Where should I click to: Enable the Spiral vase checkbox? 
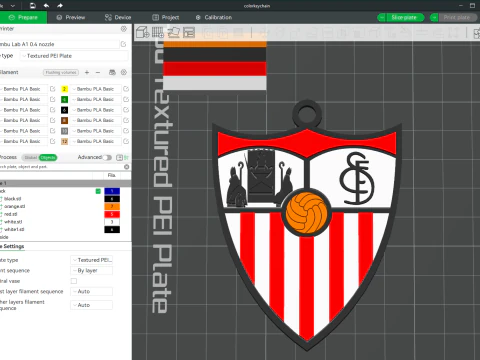click(74, 281)
